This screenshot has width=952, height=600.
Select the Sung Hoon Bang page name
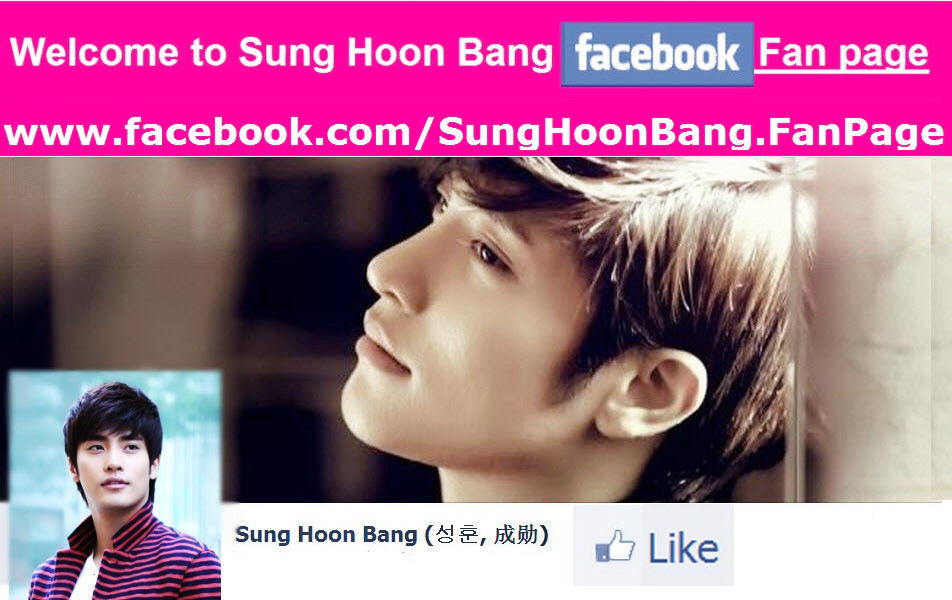coord(325,534)
